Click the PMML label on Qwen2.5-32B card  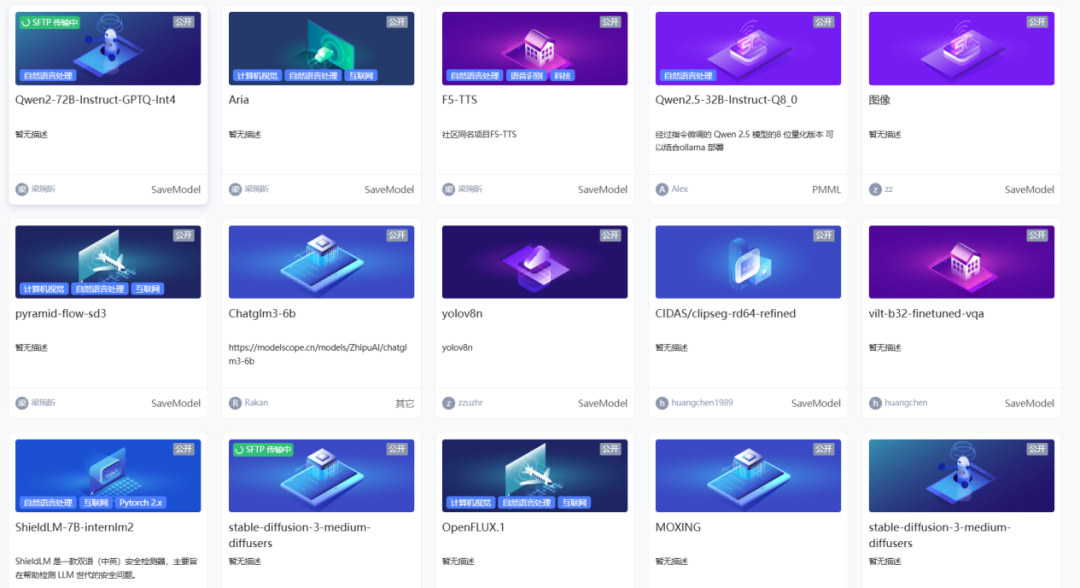click(826, 189)
